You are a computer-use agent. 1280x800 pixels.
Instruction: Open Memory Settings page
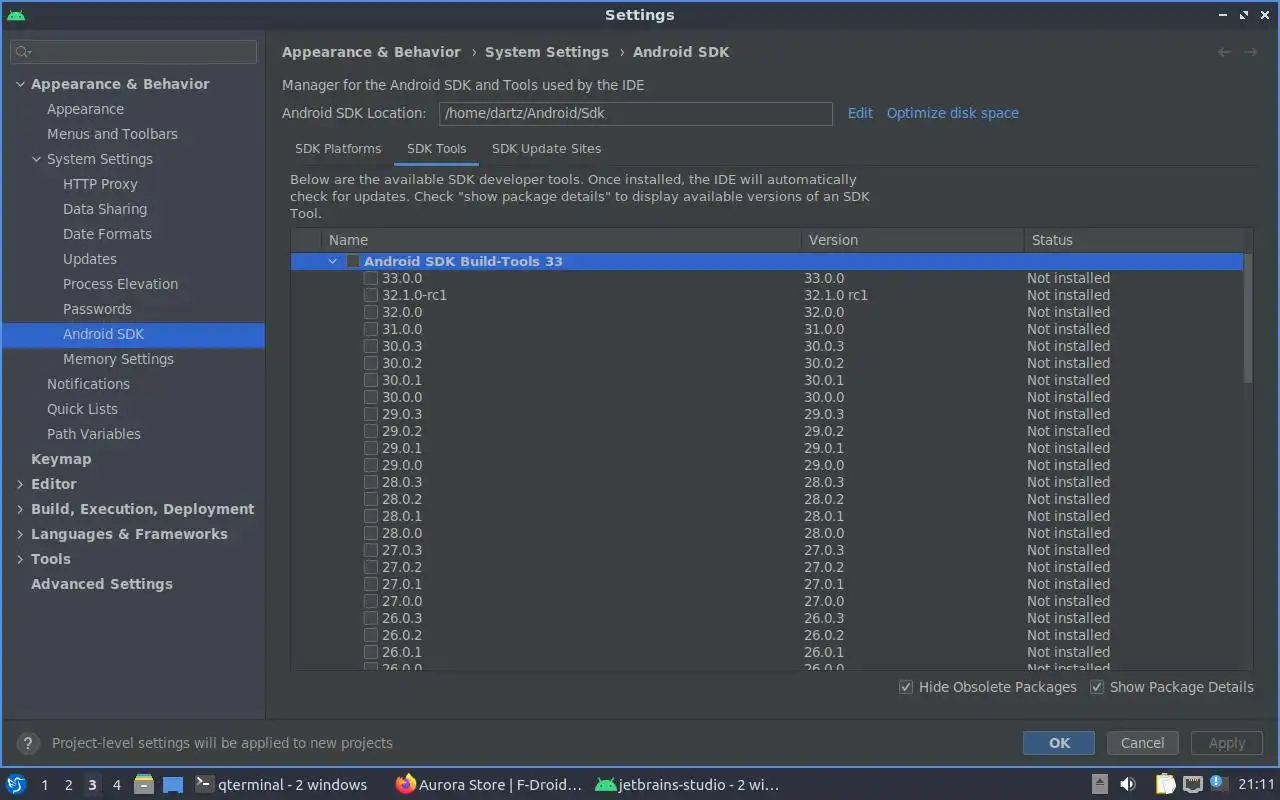(x=118, y=359)
